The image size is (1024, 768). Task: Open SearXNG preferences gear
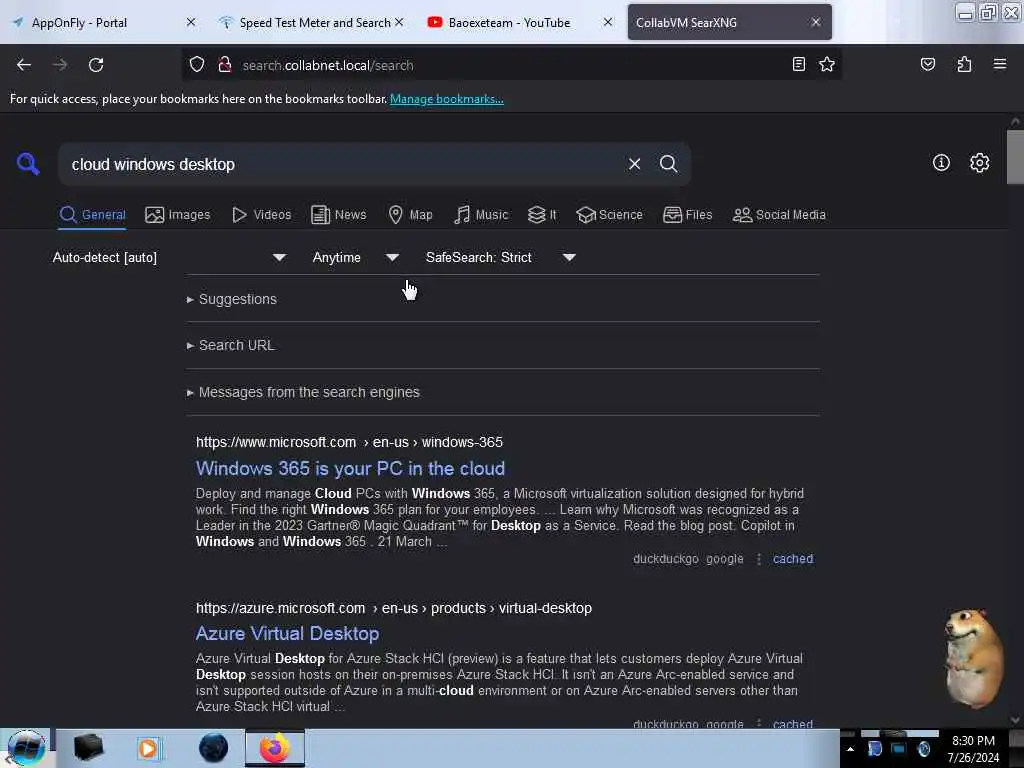(979, 163)
